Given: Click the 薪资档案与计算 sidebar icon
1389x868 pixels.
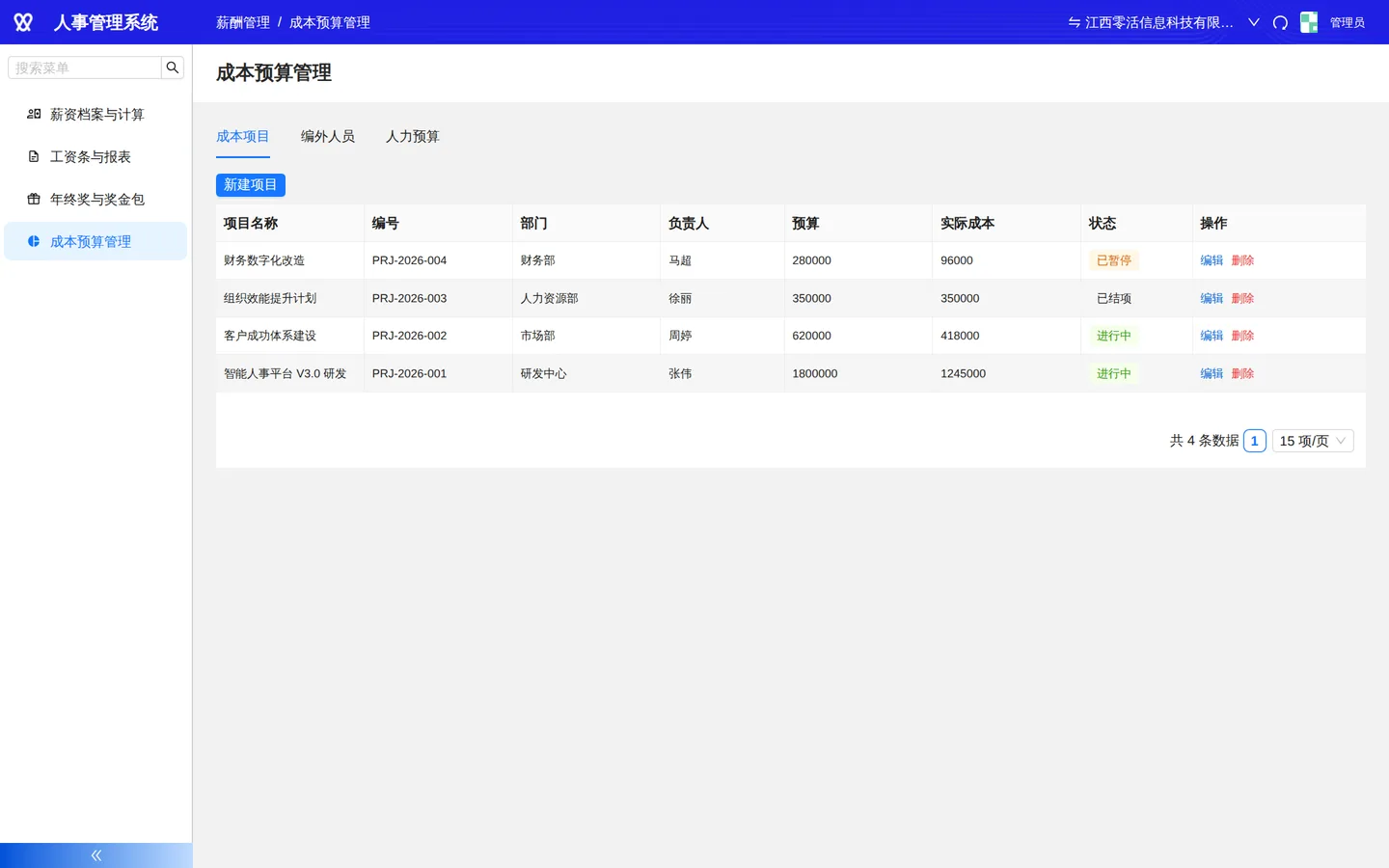Looking at the screenshot, I should pos(34,114).
